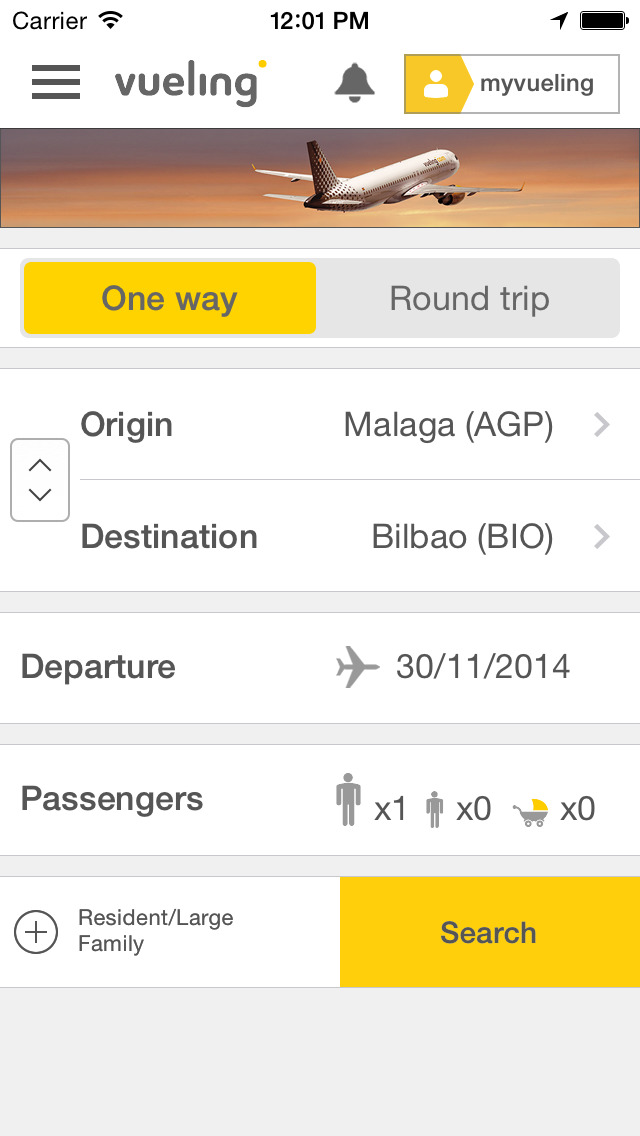Change the departure date 30/11/2014

(483, 667)
